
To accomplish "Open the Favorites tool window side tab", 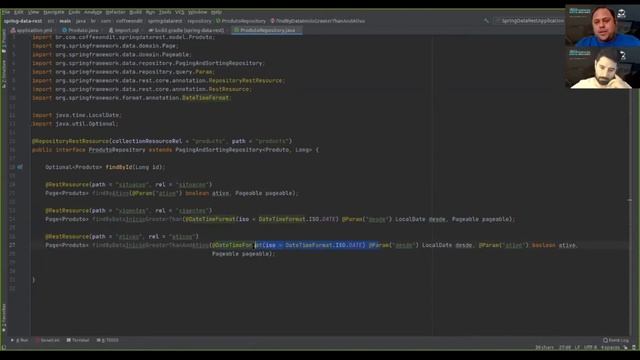I will (x=4, y=318).
